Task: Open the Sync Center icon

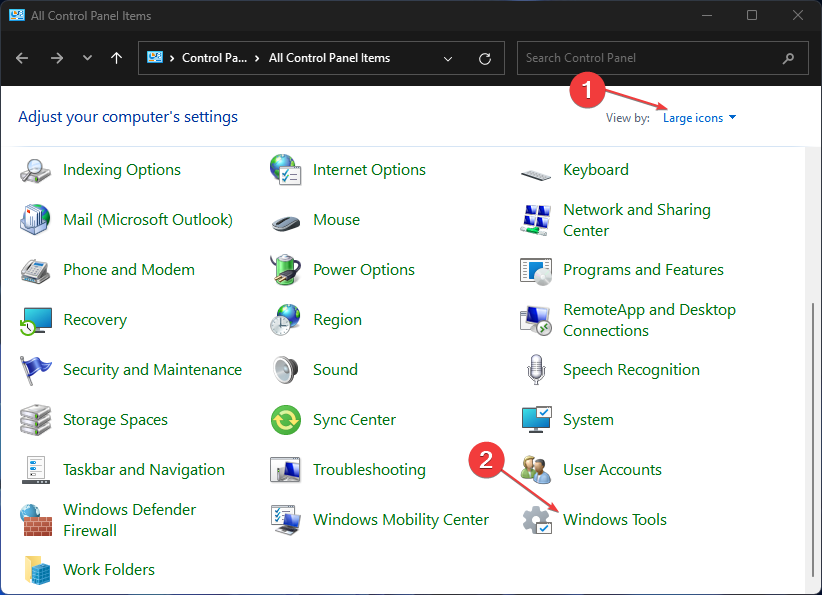Action: 286,420
